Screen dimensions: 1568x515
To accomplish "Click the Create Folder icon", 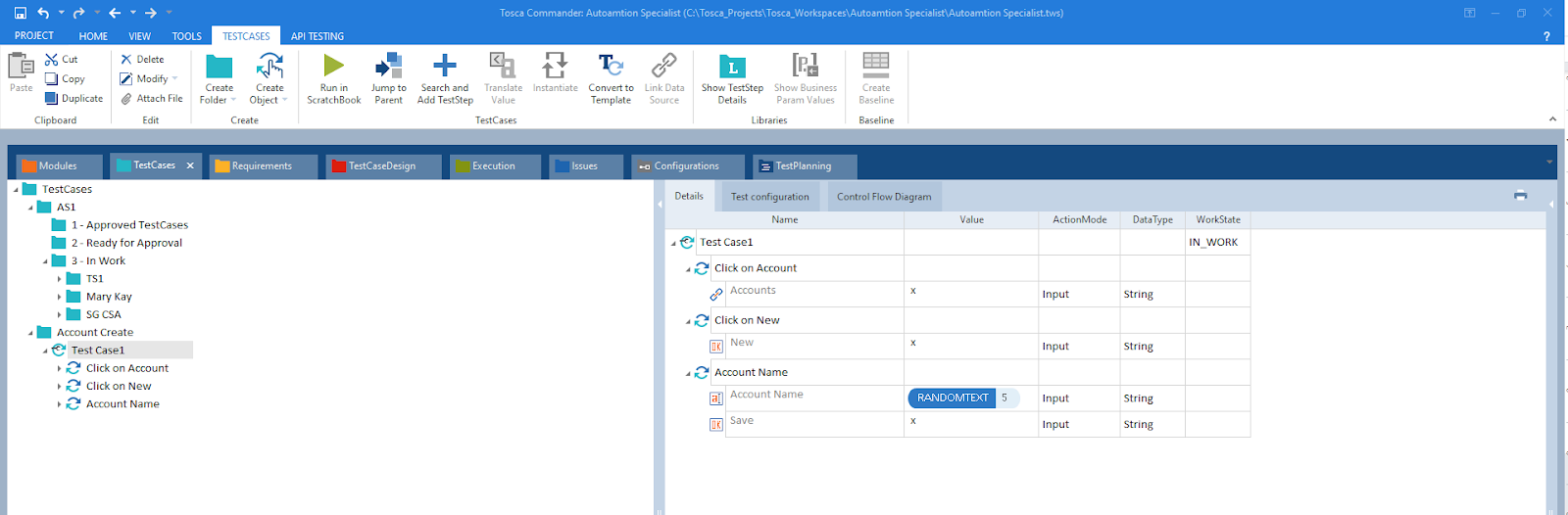I will coord(220,67).
